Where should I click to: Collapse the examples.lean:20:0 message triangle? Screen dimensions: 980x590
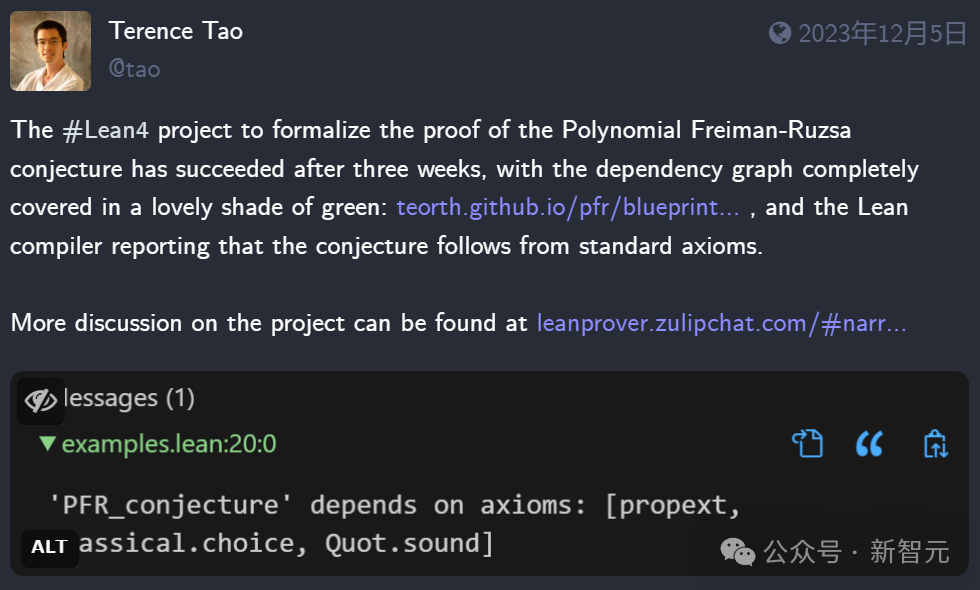point(47,444)
